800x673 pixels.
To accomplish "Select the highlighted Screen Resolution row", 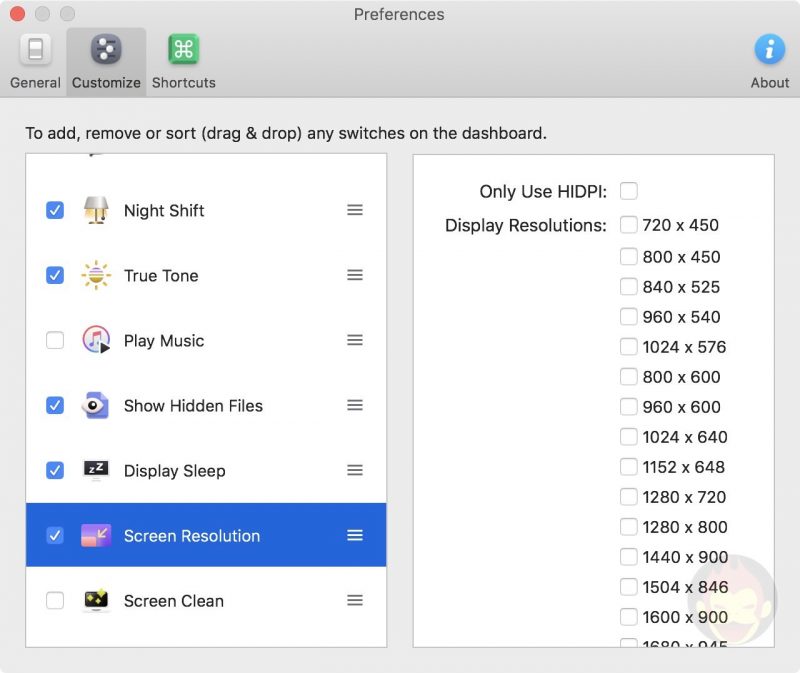I will click(200, 535).
